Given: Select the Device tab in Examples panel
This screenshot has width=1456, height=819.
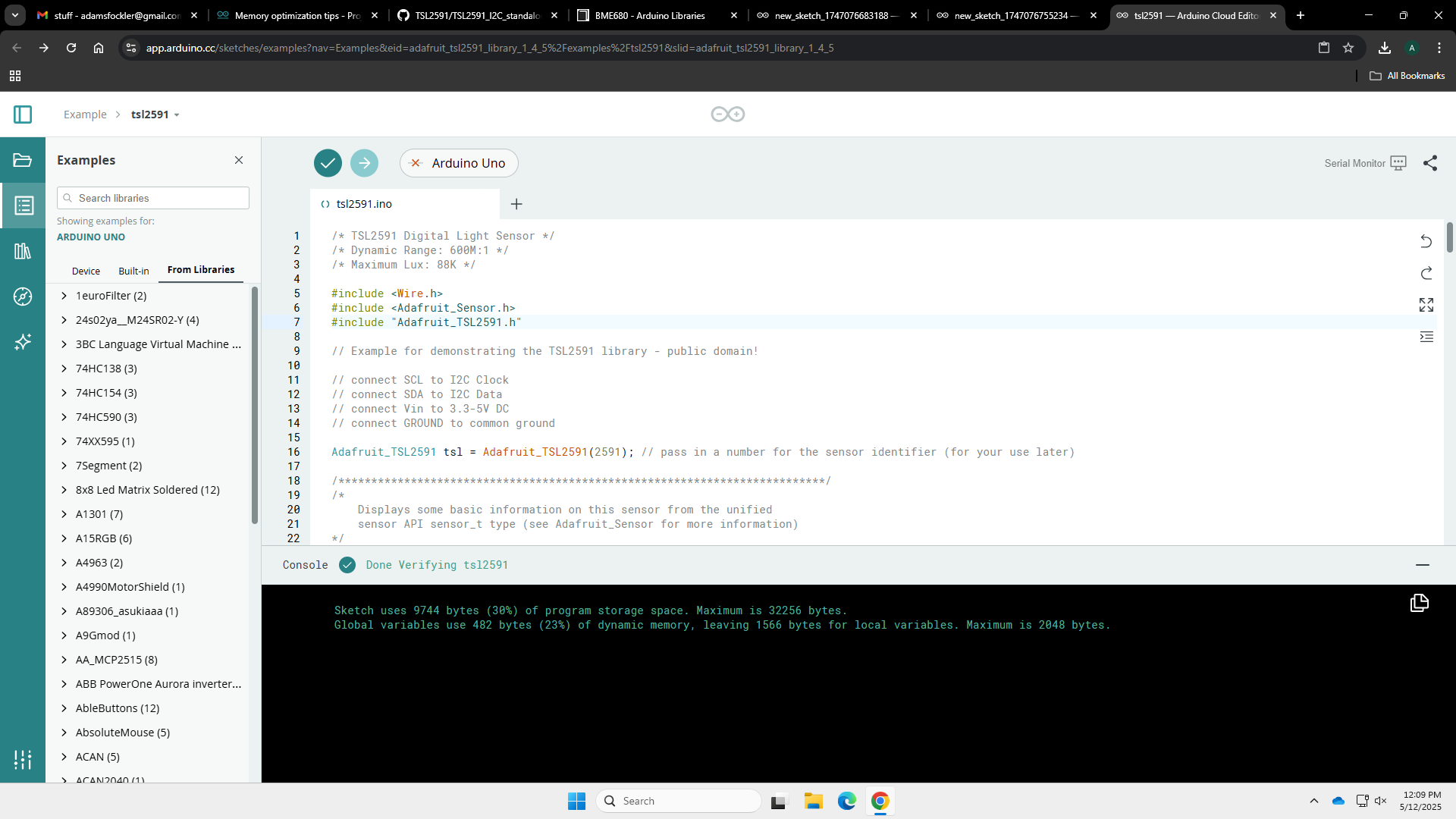Looking at the screenshot, I should pos(86,271).
